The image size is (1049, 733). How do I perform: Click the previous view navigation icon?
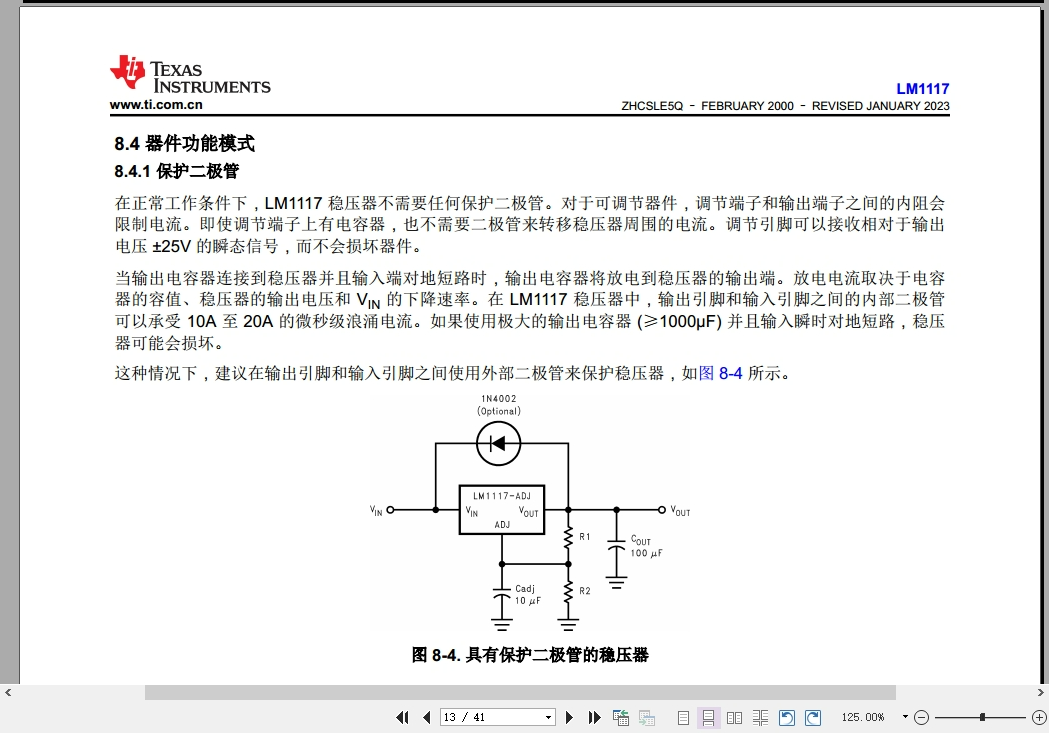coord(621,717)
